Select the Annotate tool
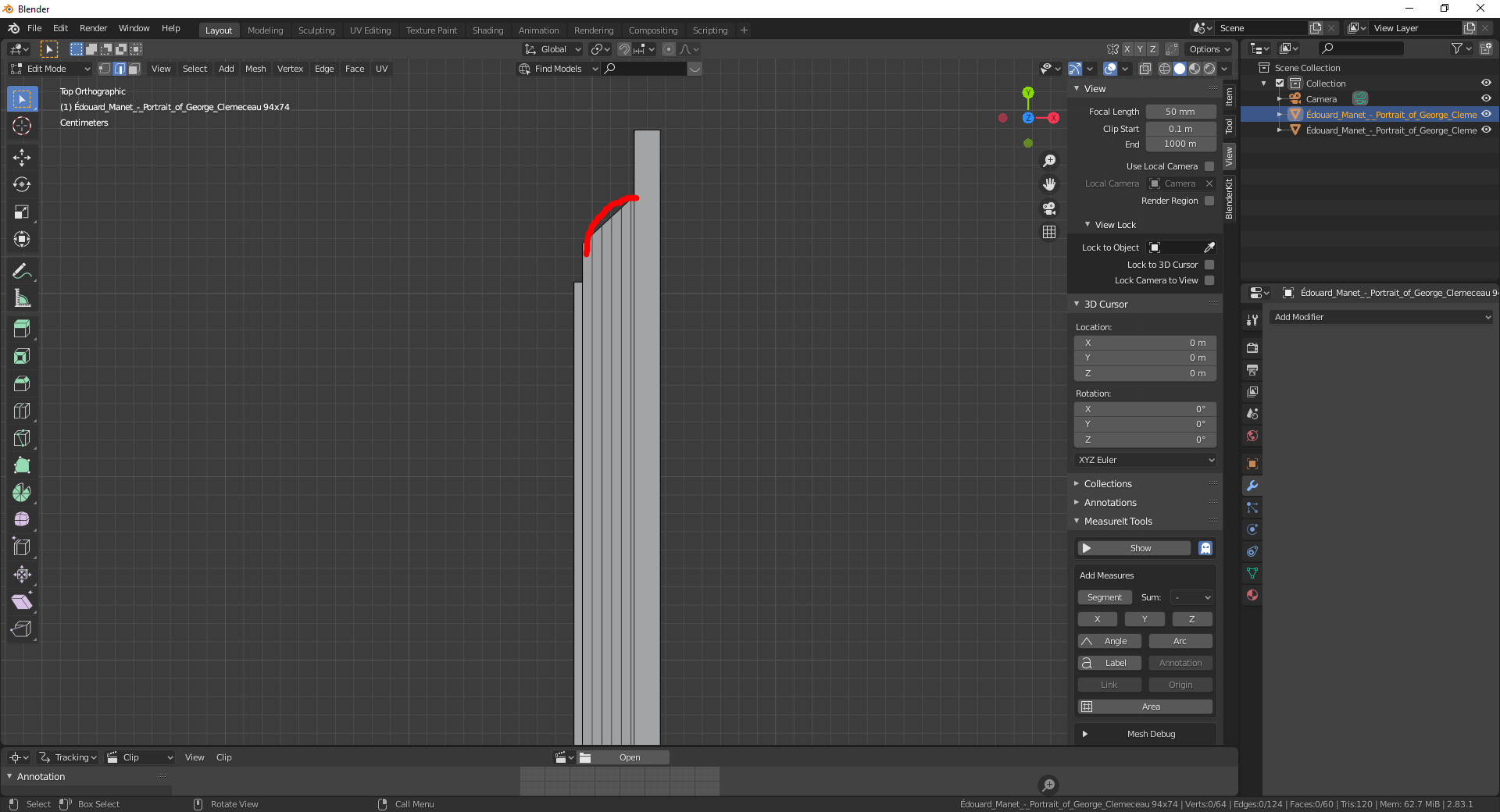 [22, 272]
